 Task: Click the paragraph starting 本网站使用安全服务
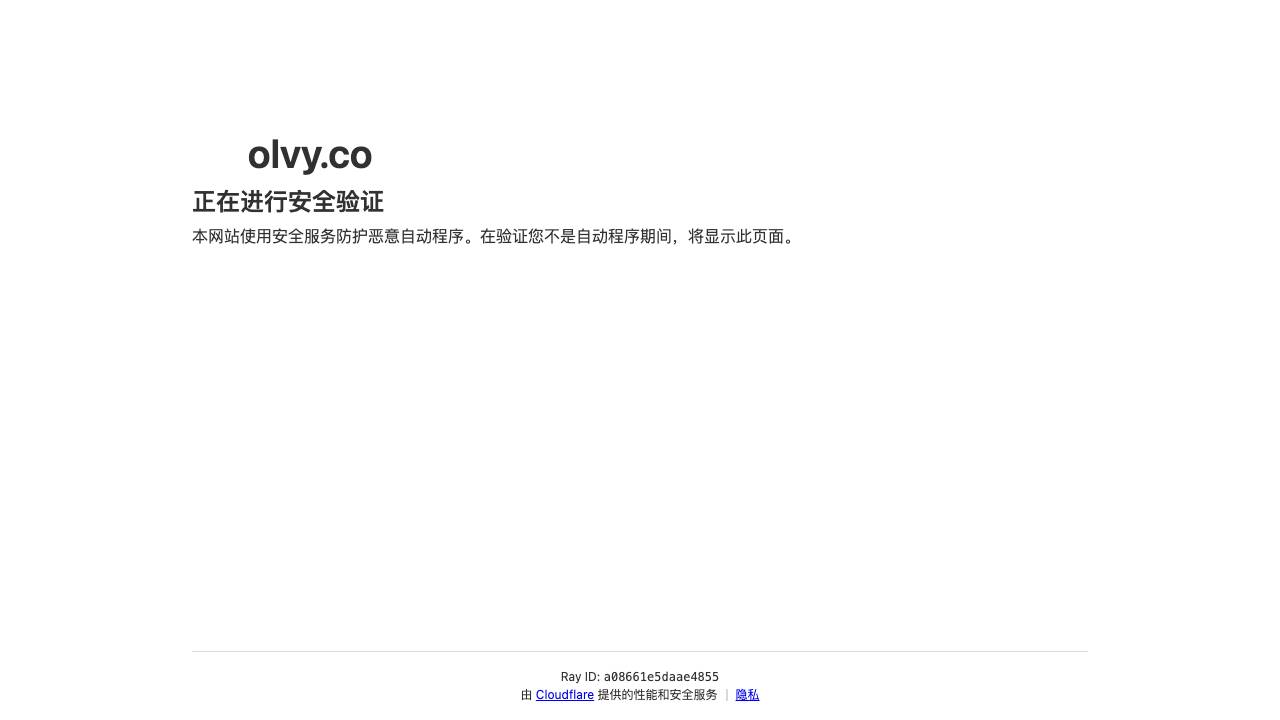496,237
